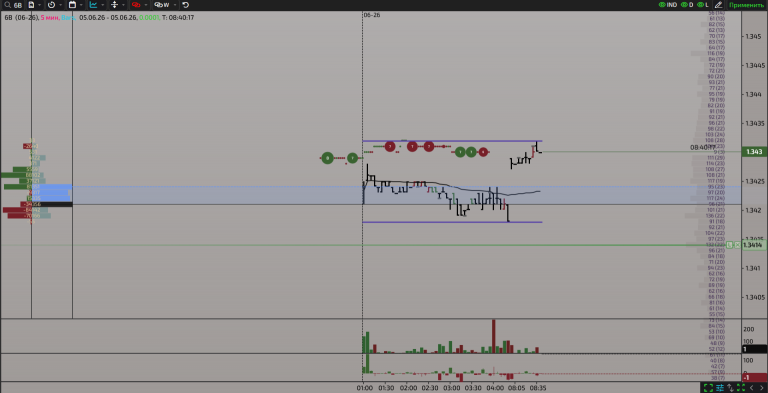The height and width of the screenshot is (393, 768).
Task: Click the 1.3445 price axis label
Action: coord(754,65)
